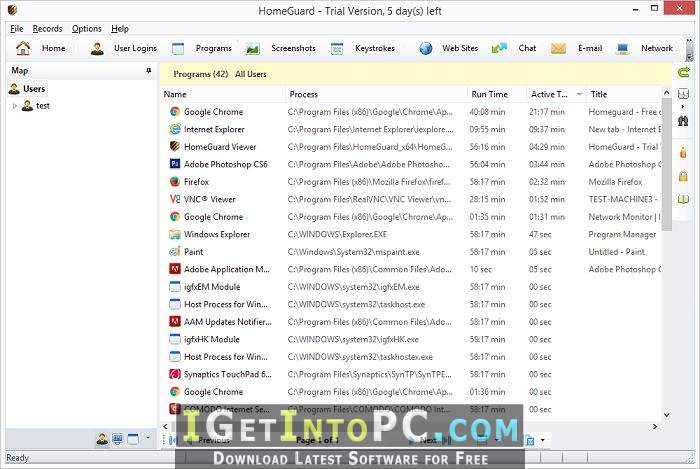The width and height of the screenshot is (700, 469).
Task: Click the Firefox row icon
Action: [x=175, y=182]
